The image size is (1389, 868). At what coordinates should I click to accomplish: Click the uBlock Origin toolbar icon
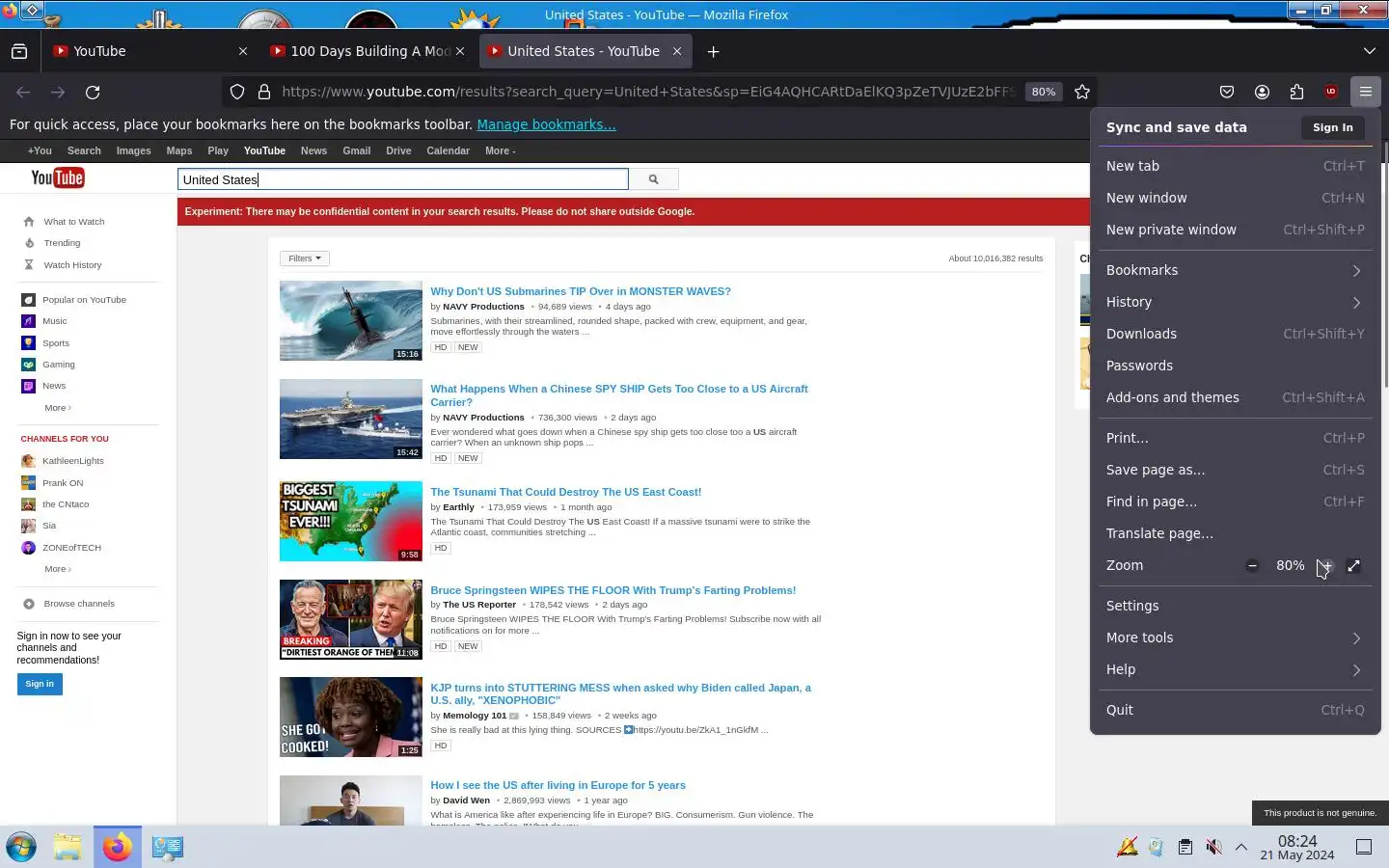pyautogui.click(x=1331, y=92)
